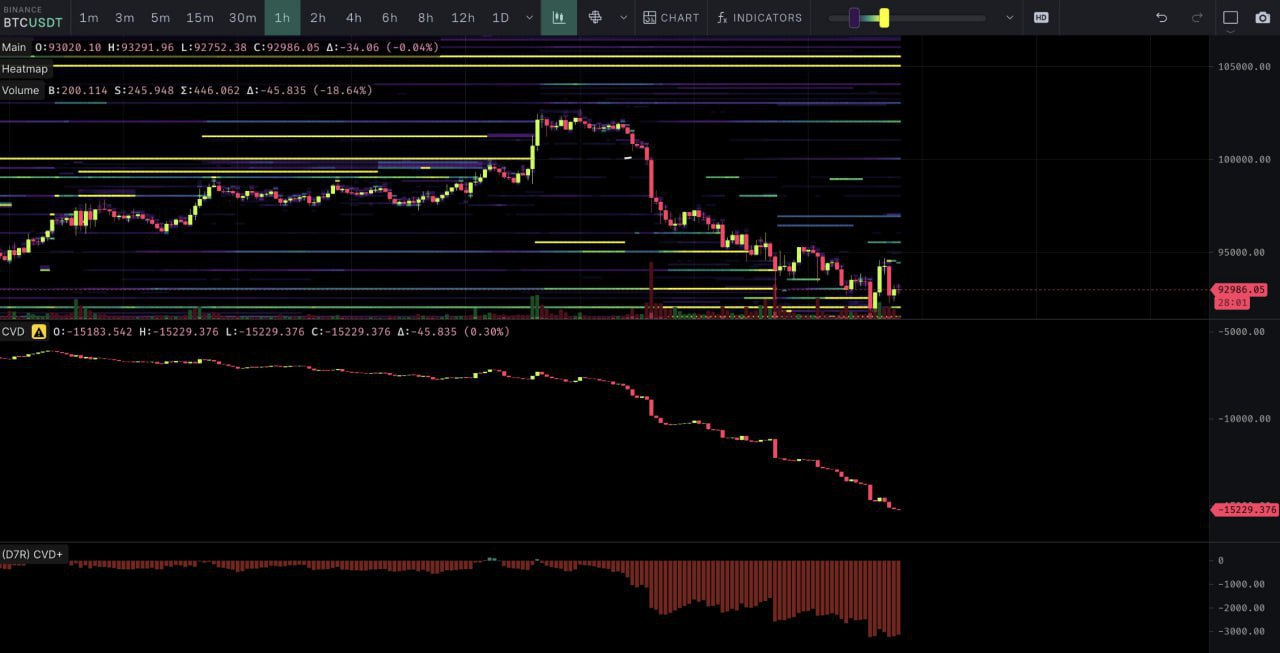Adjust the heatmap intensity slider handle
1280x653 pixels.
(x=884, y=17)
